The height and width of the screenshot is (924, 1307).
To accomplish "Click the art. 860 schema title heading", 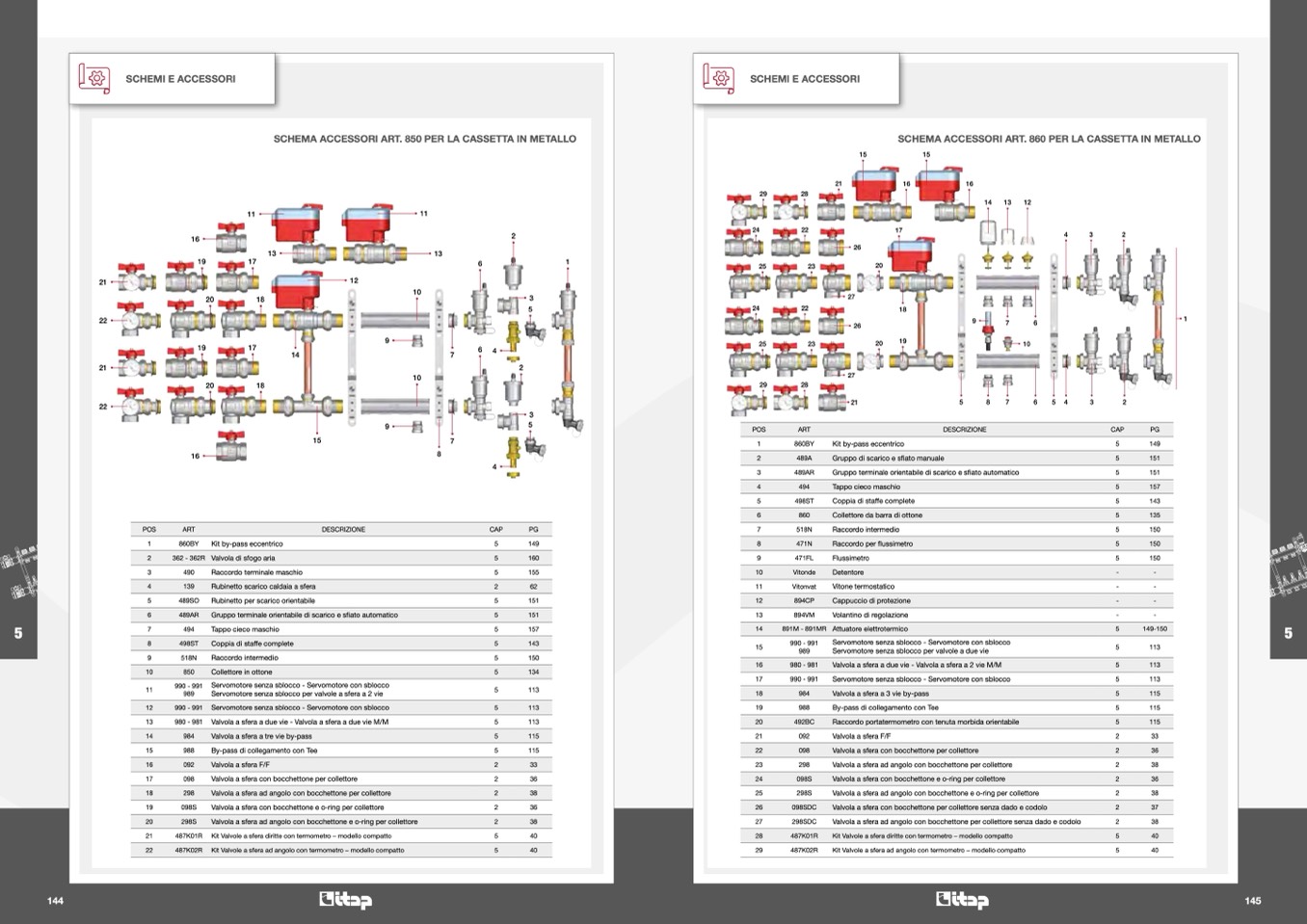I will [x=1049, y=139].
